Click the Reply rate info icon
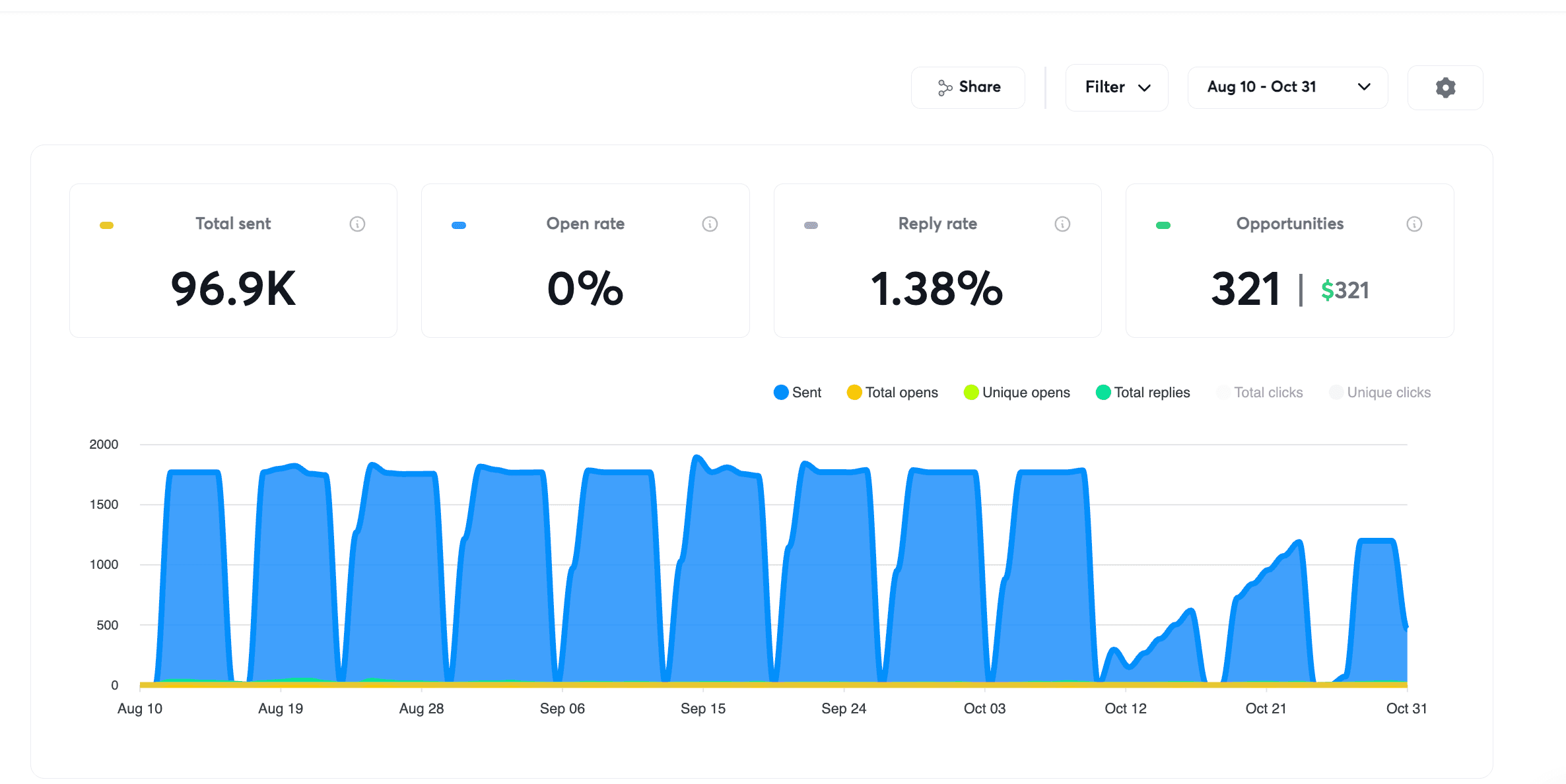This screenshot has width=1566, height=784. [x=1062, y=224]
